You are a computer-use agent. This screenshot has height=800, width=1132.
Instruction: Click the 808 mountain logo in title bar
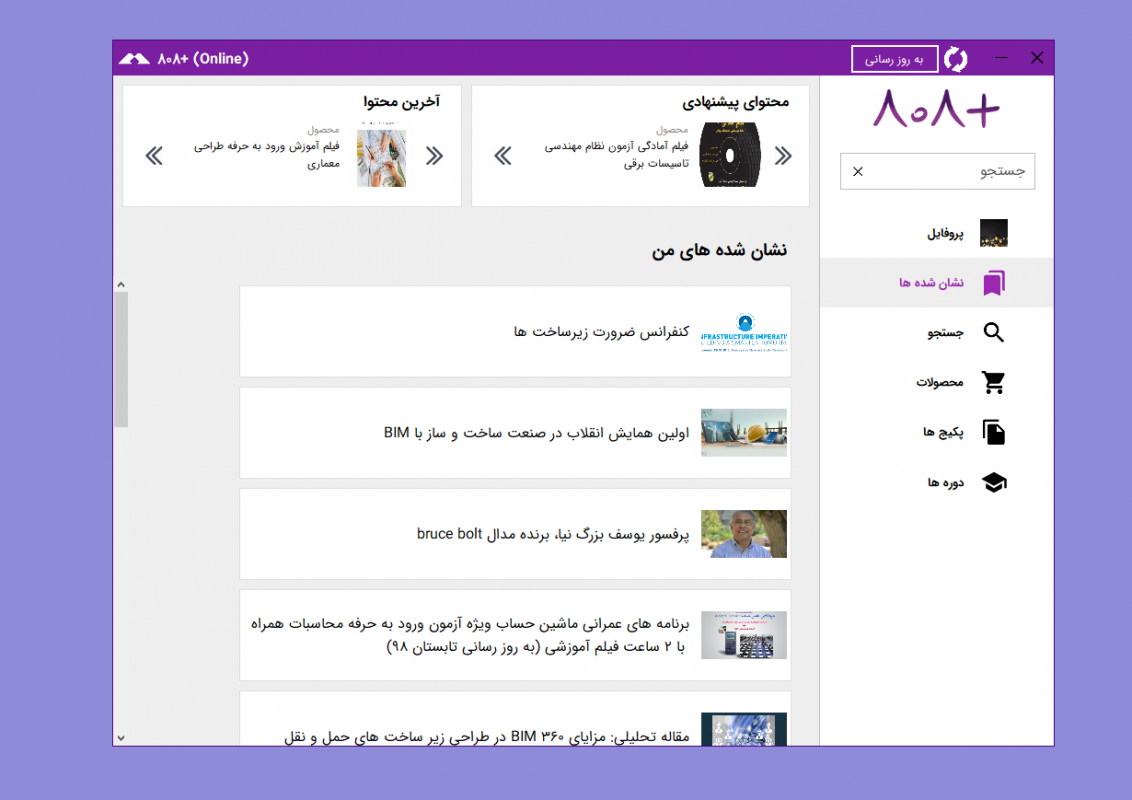pyautogui.click(x=134, y=58)
